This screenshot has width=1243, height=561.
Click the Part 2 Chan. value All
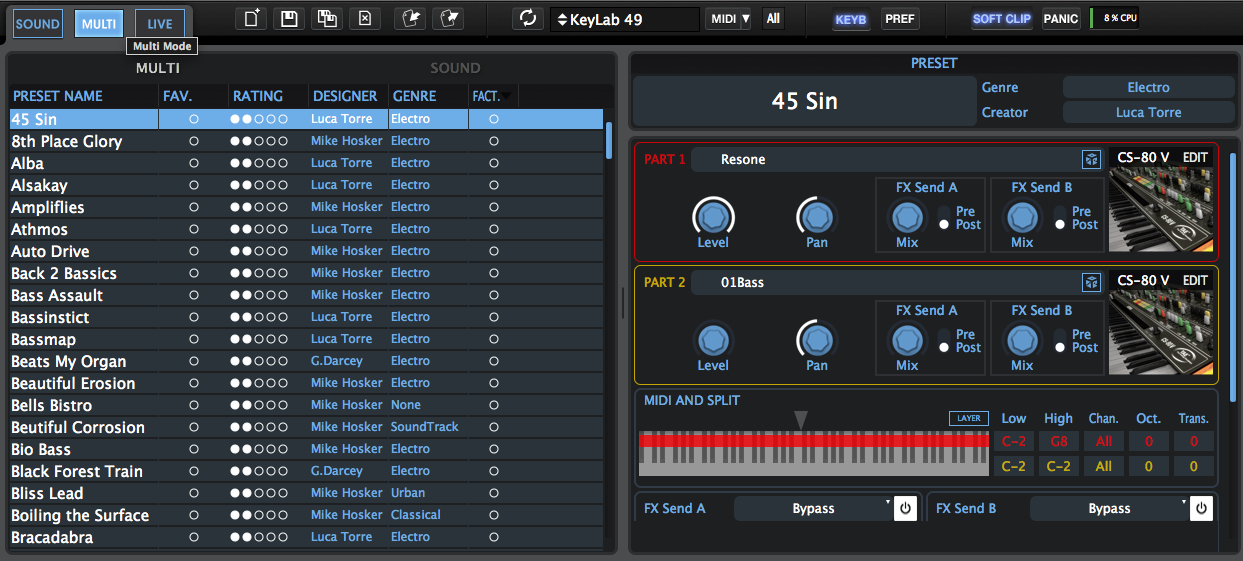pos(1103,466)
